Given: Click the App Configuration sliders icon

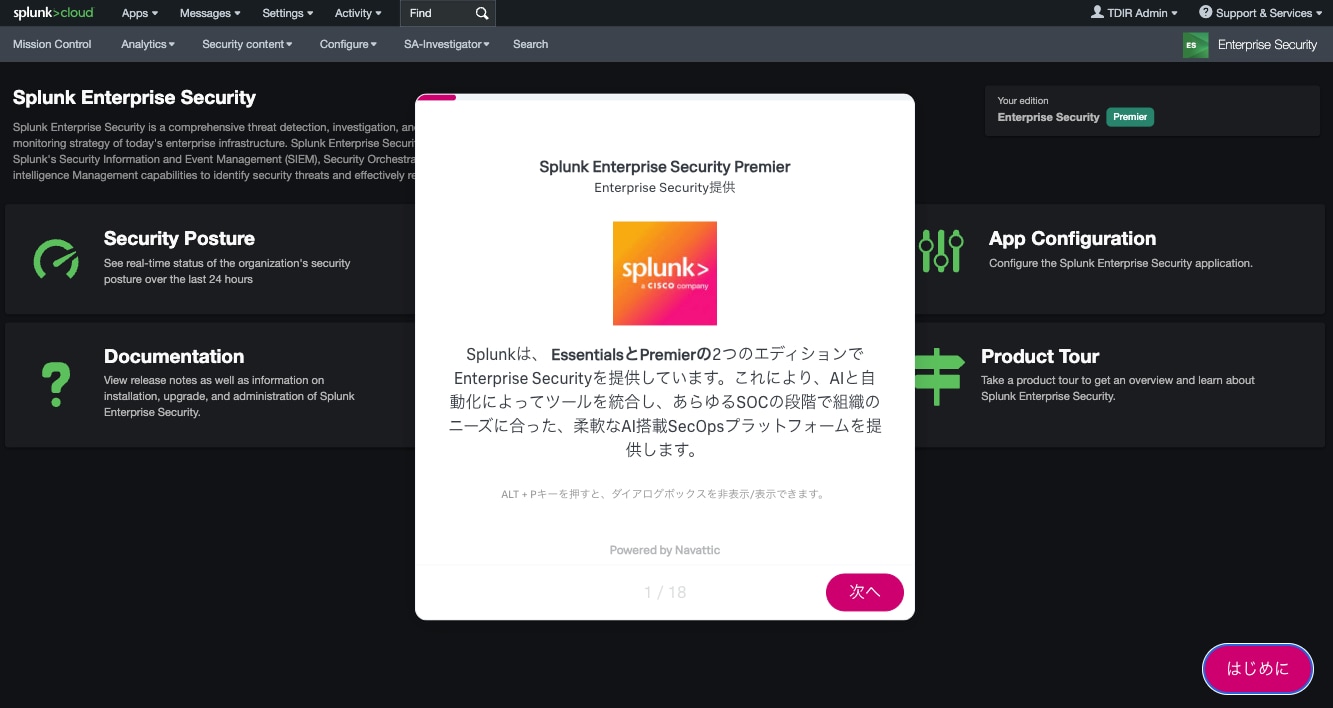Looking at the screenshot, I should [x=941, y=251].
